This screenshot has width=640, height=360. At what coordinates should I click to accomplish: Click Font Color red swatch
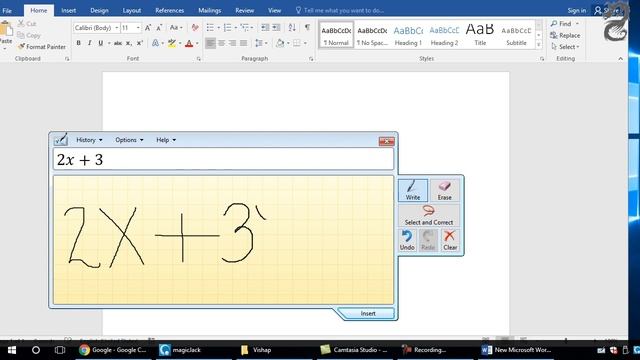tap(189, 43)
